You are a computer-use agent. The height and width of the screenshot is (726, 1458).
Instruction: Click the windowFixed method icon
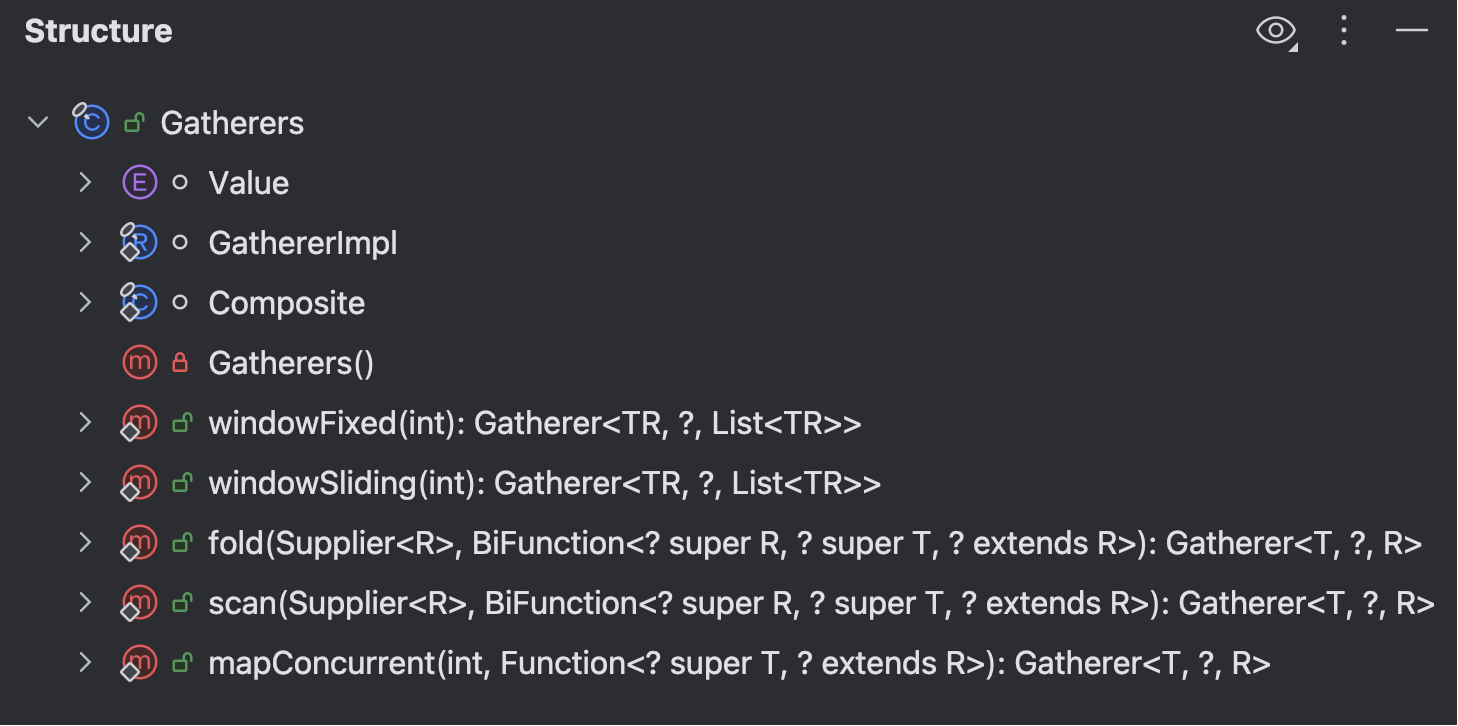[x=139, y=424]
